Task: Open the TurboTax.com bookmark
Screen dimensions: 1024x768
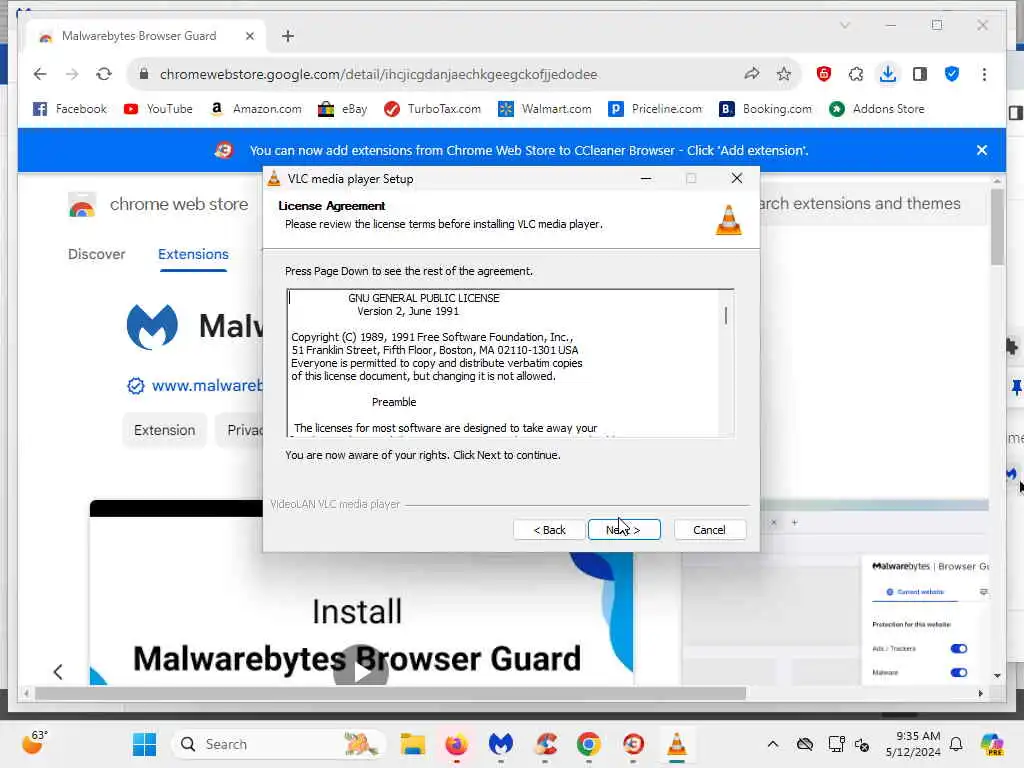Action: click(x=433, y=109)
